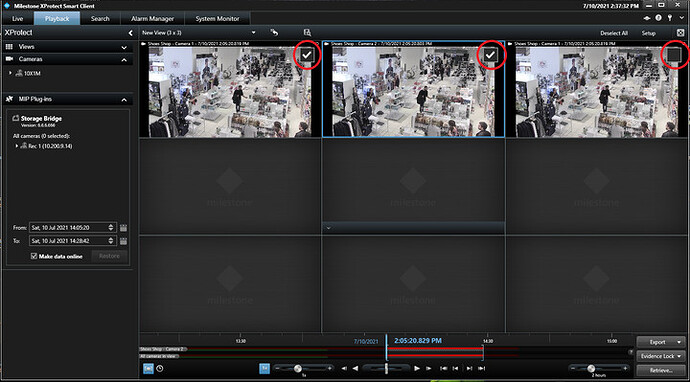Screen dimensions: 690x382
Task: Expand the 10X1M camera tree node
Action: click(x=10, y=73)
